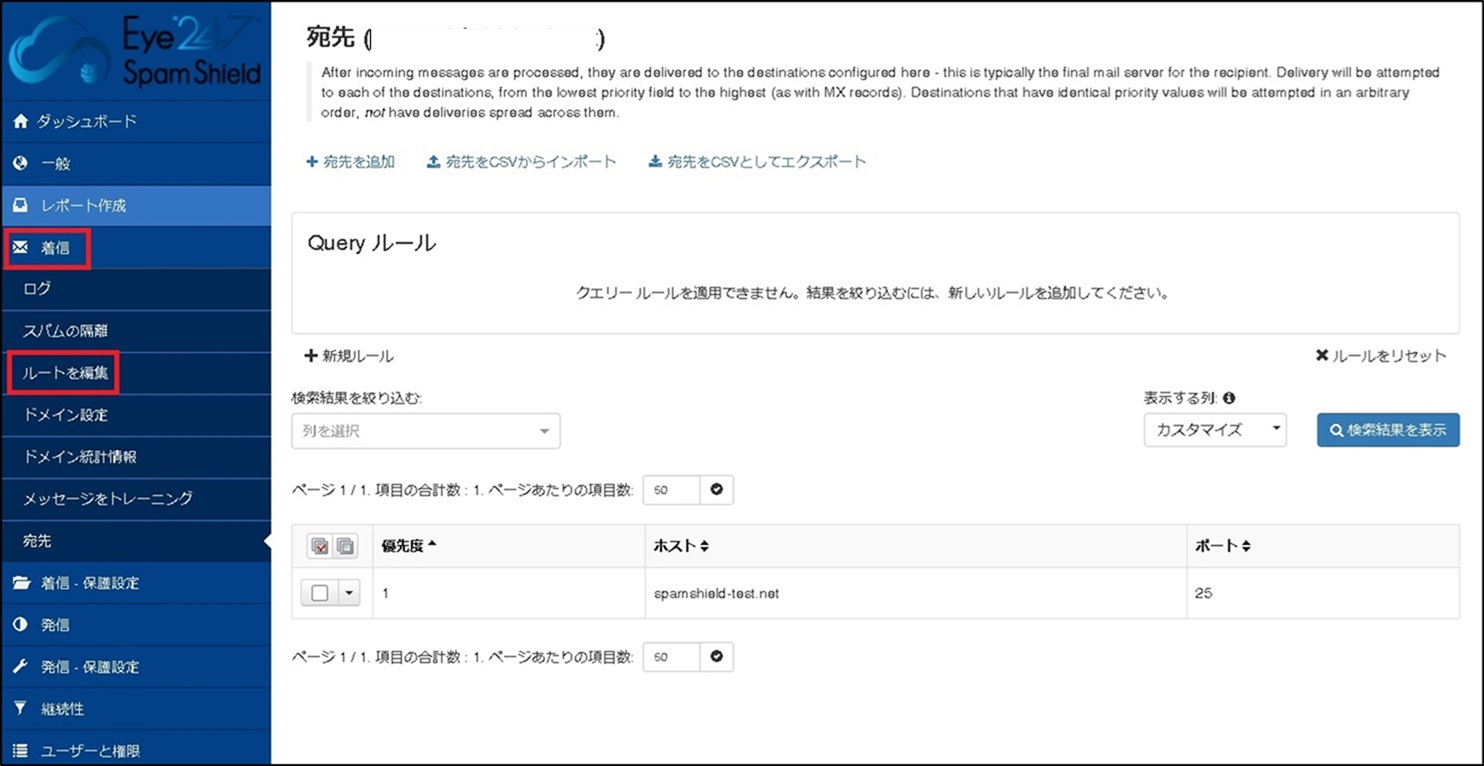The image size is (1484, 766).
Task: Click the home icon beside ダッシュボード
Action: coord(20,121)
